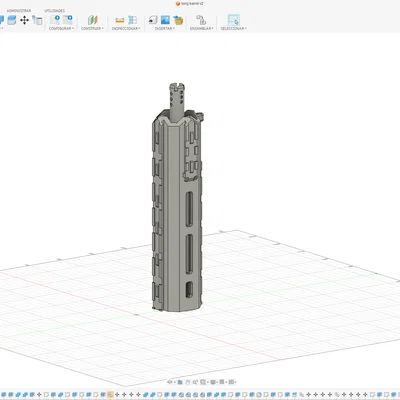Switch to the ADMINISTRAR ribbon tab
Image resolution: width=400 pixels, height=400 pixels.
click(19, 11)
